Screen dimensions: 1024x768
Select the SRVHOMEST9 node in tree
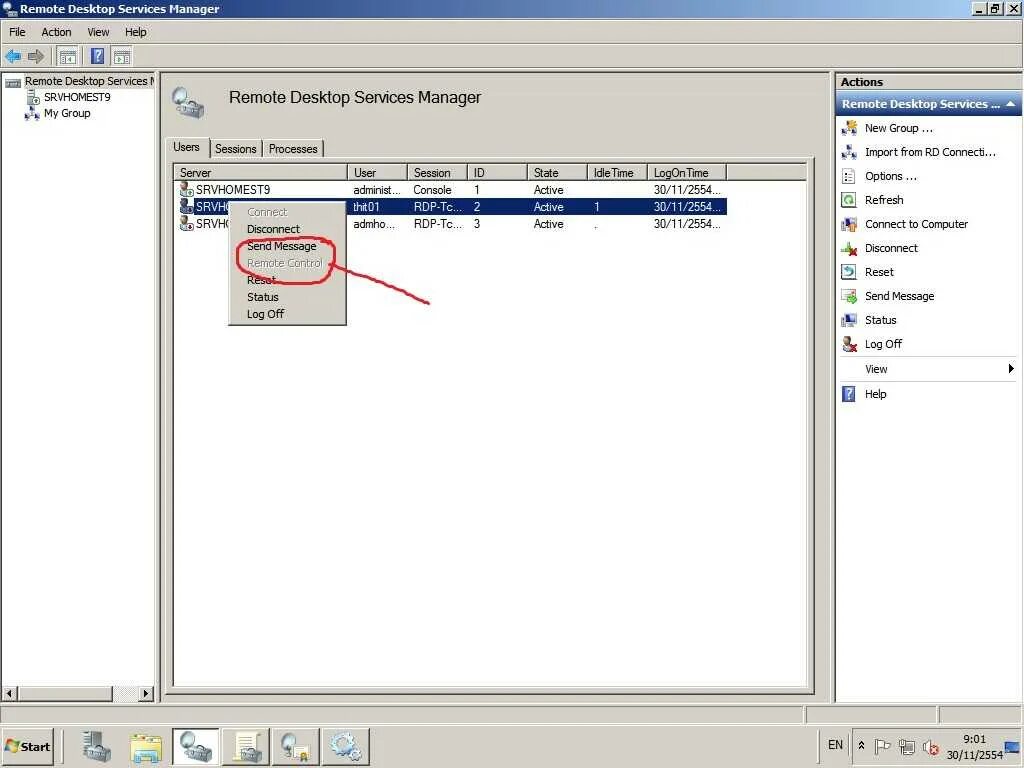(77, 97)
